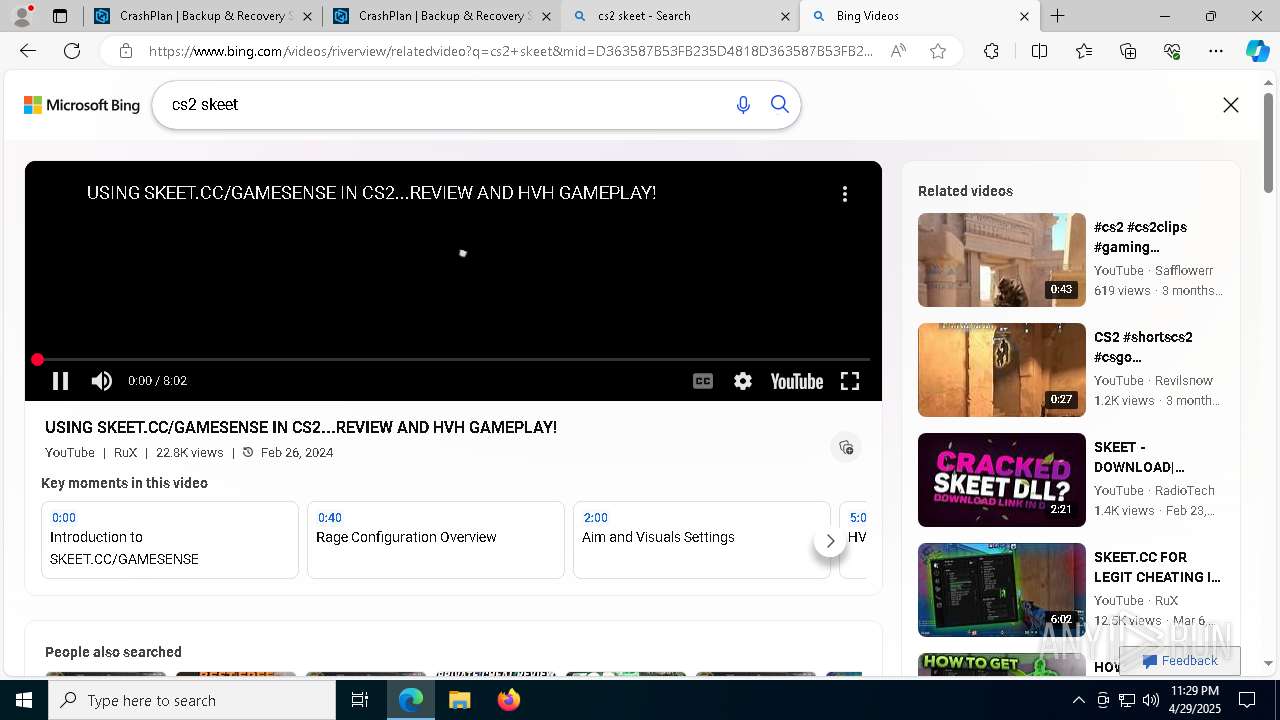Click taskbar Type here to search
1280x720 pixels.
pyautogui.click(x=192, y=700)
